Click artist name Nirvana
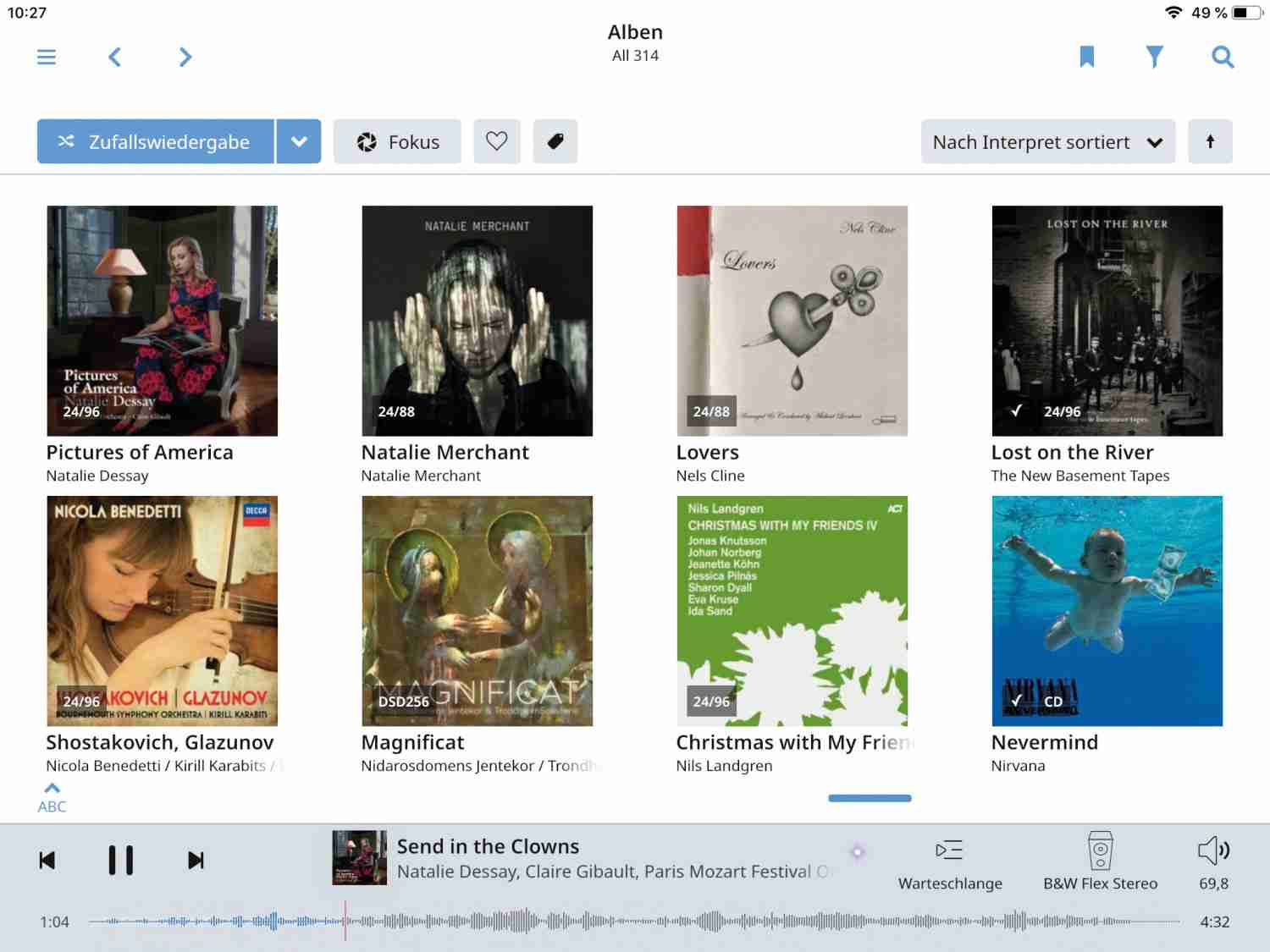 1018,766
